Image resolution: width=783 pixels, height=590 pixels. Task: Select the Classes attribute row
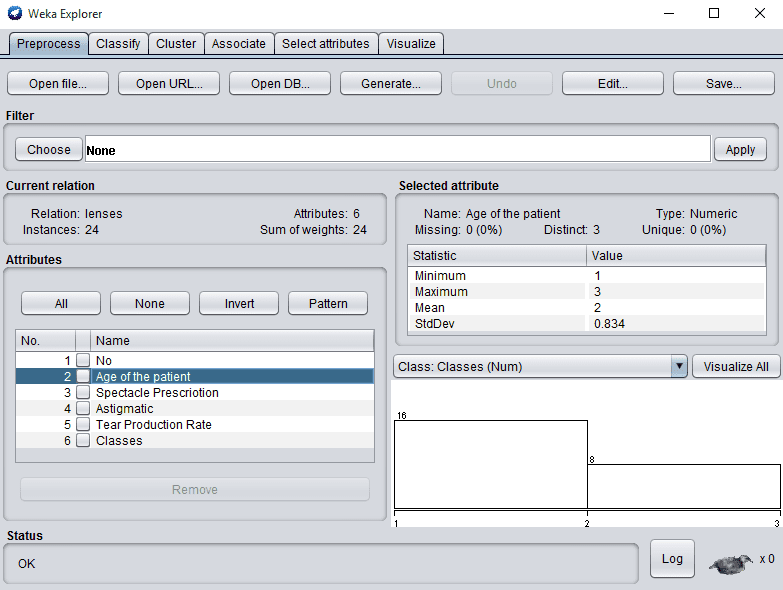coord(195,440)
